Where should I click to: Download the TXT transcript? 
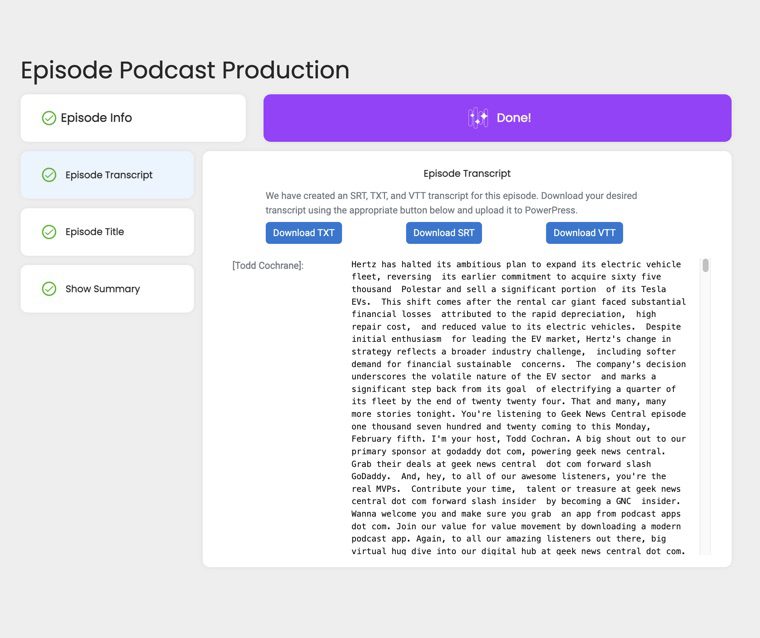tap(303, 233)
